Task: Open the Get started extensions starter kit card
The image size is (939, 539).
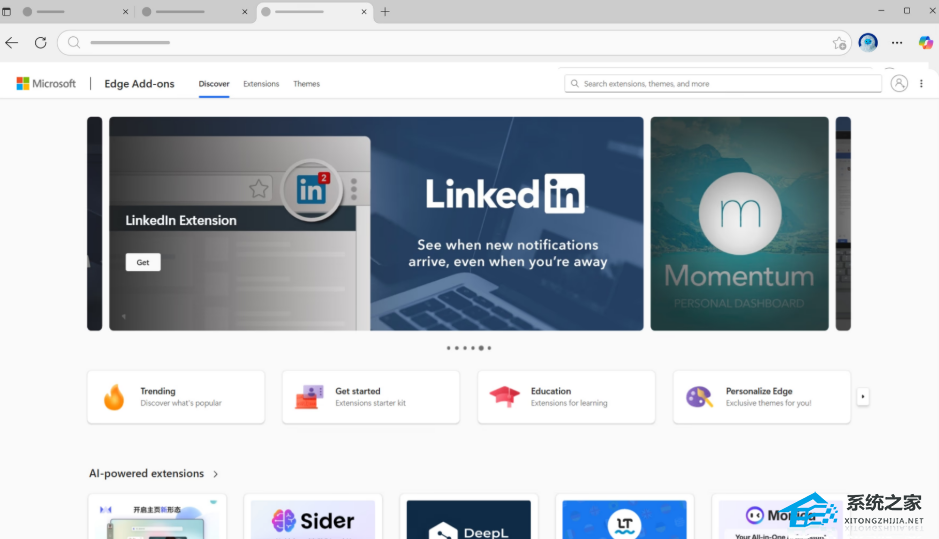Action: point(371,396)
